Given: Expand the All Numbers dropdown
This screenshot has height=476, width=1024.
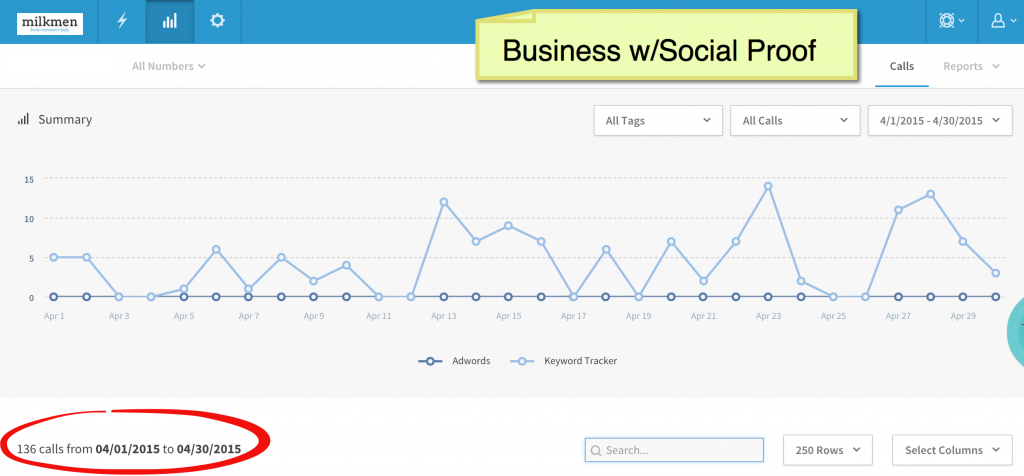Looking at the screenshot, I should (168, 66).
